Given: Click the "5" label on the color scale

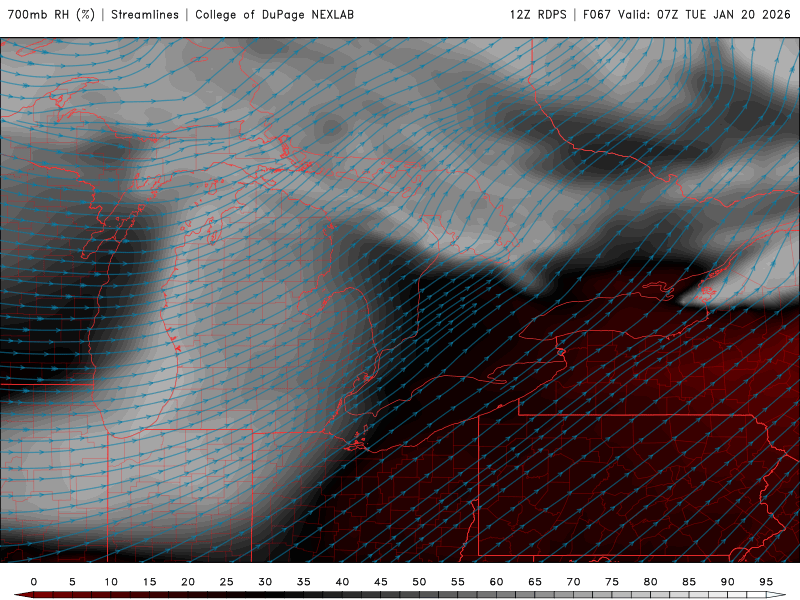Looking at the screenshot, I should [72, 582].
